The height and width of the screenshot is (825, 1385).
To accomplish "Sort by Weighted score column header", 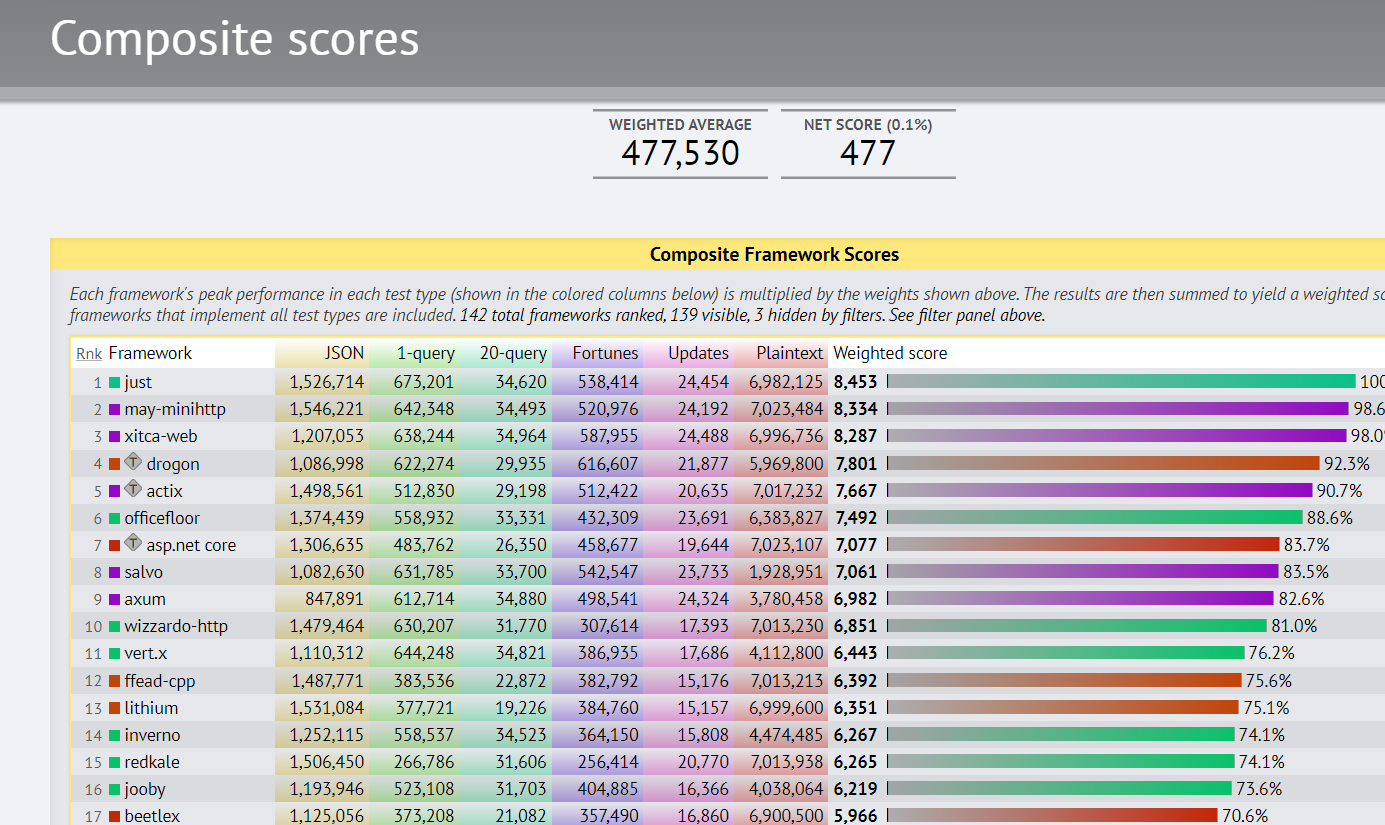I will (x=890, y=353).
